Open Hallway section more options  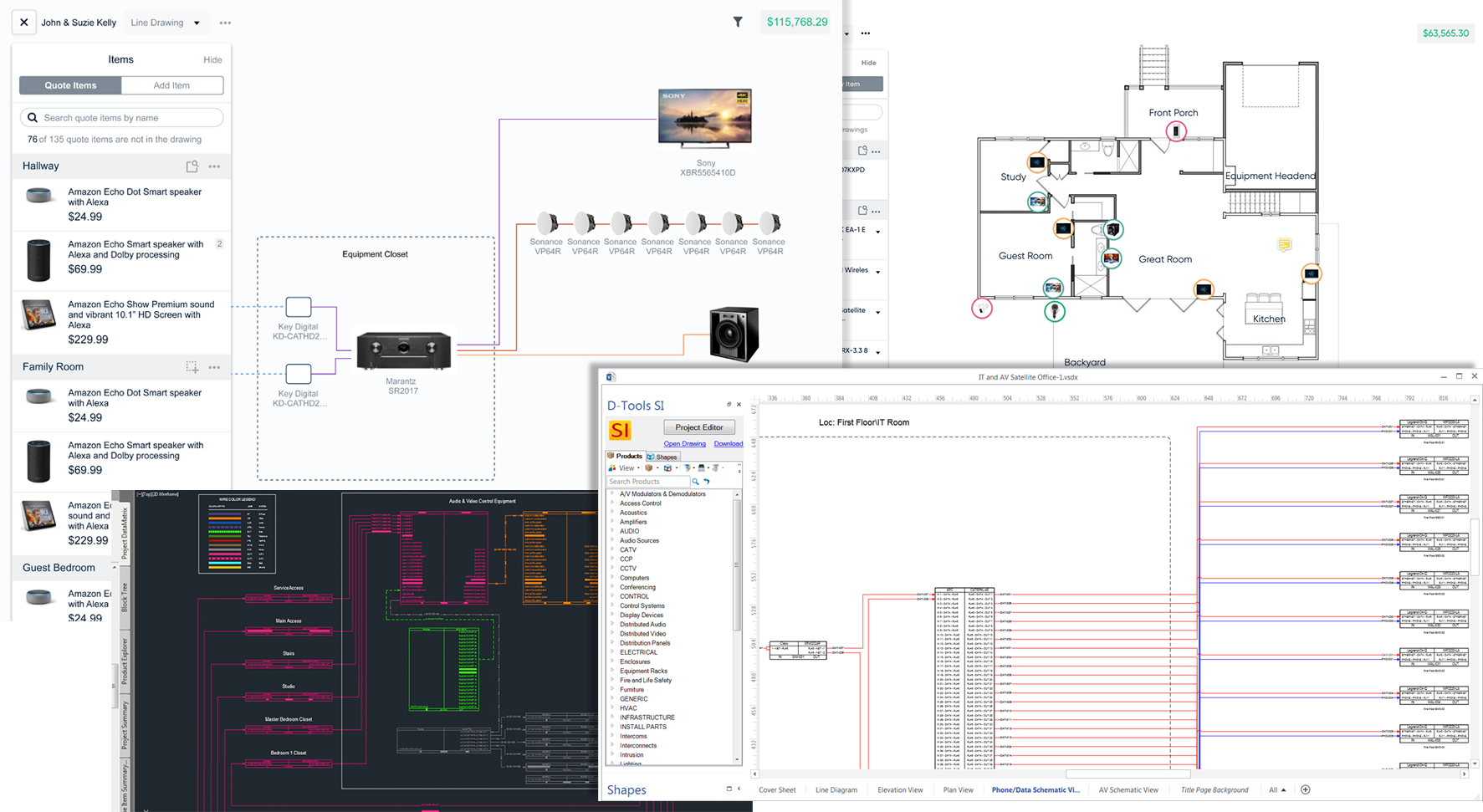pos(215,166)
